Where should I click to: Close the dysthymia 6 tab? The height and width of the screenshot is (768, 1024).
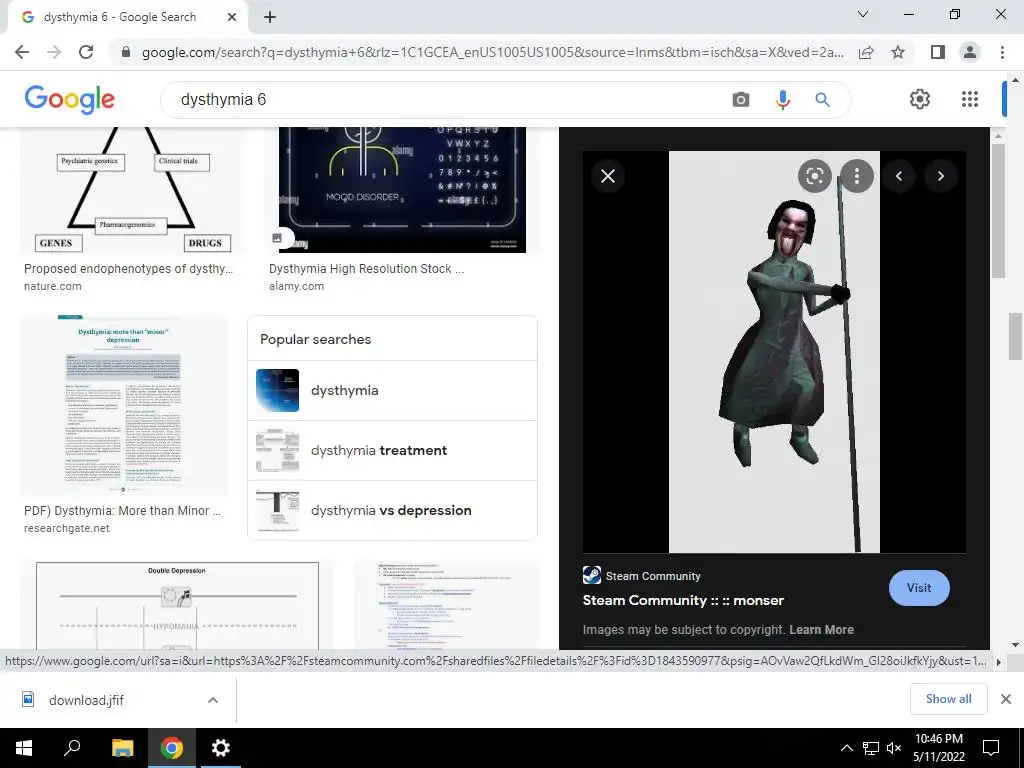(231, 18)
